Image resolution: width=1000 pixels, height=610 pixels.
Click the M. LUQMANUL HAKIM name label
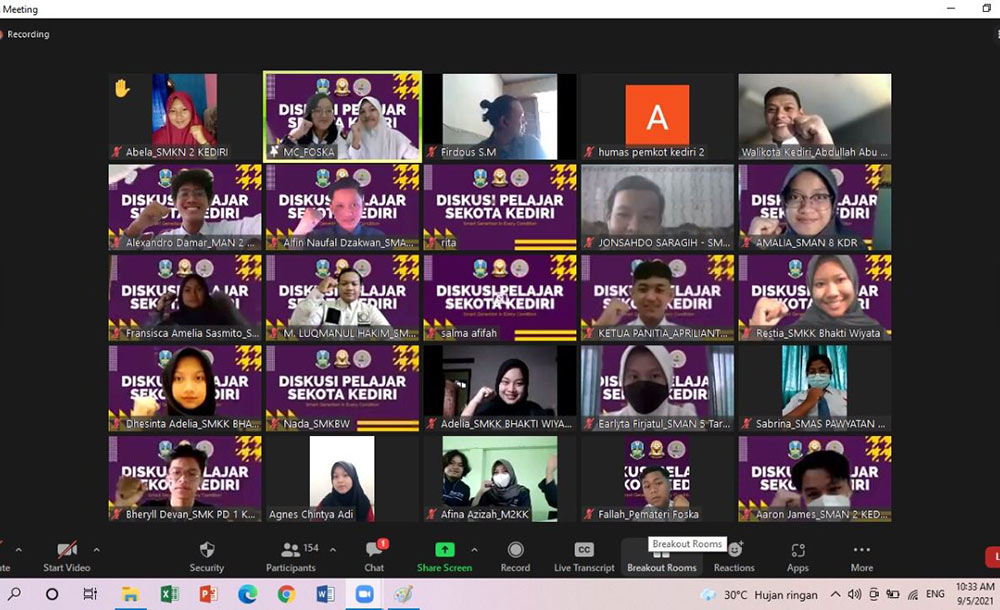point(349,333)
